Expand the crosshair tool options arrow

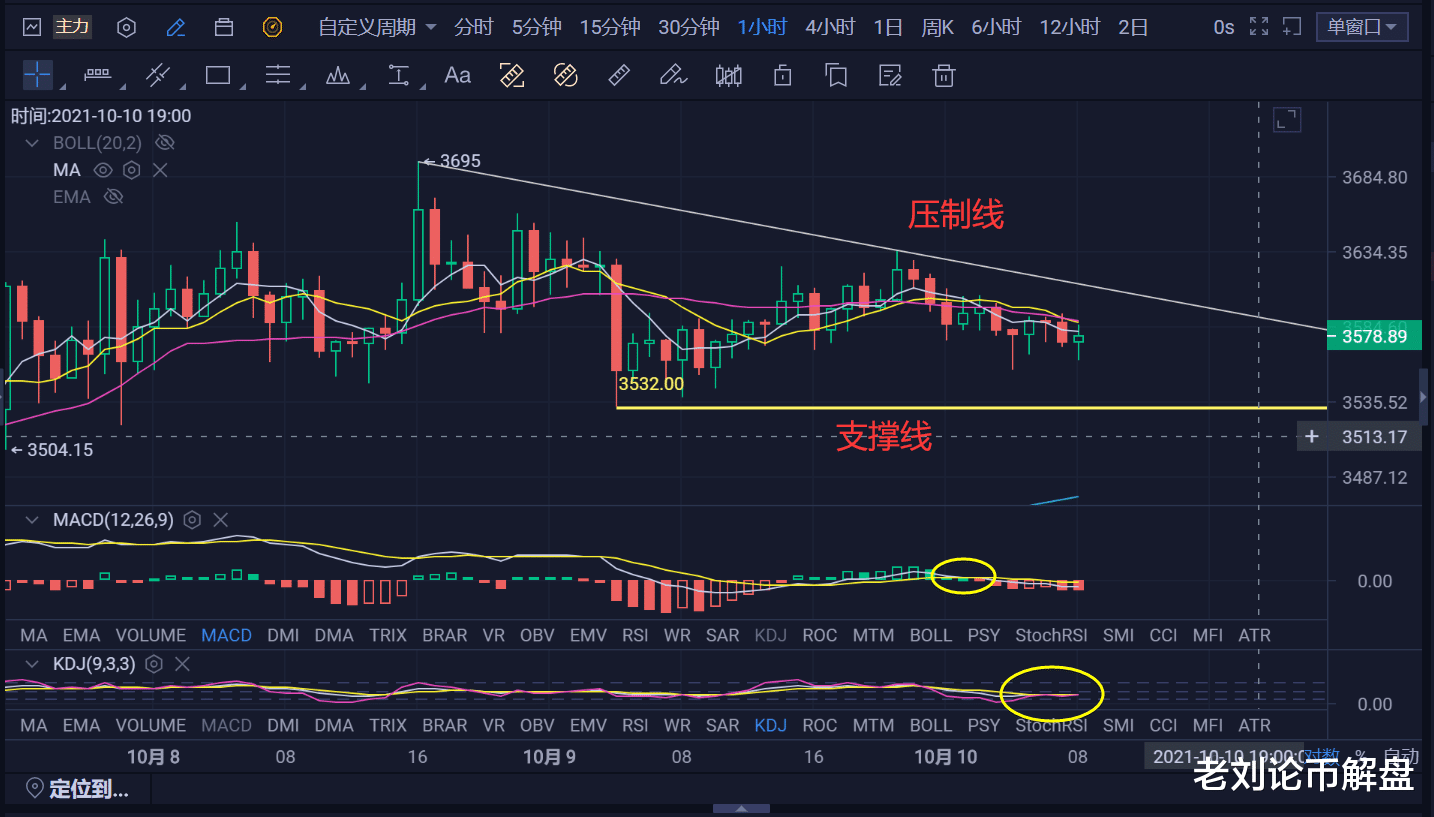click(62, 86)
